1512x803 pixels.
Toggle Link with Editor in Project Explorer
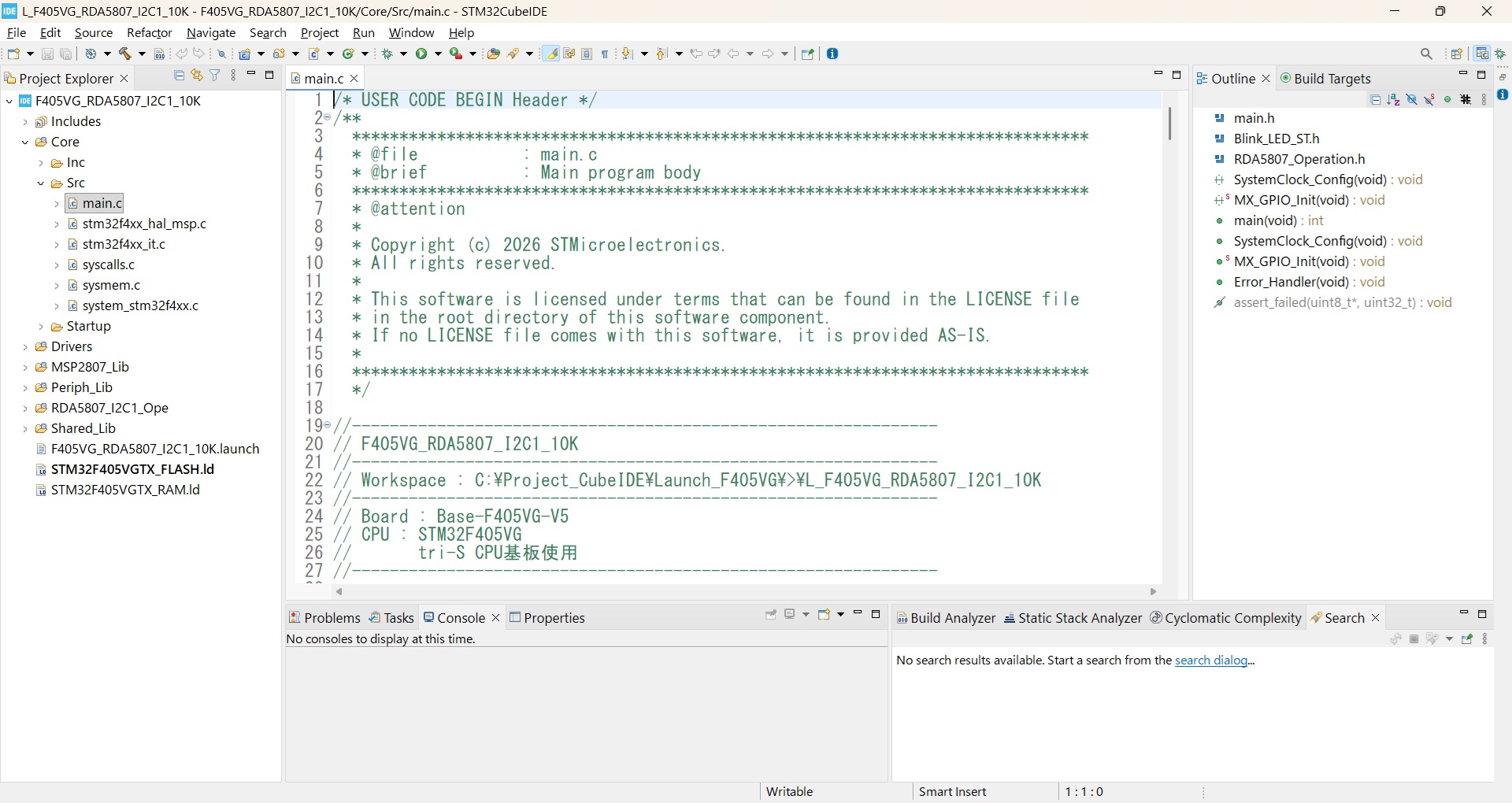[196, 76]
